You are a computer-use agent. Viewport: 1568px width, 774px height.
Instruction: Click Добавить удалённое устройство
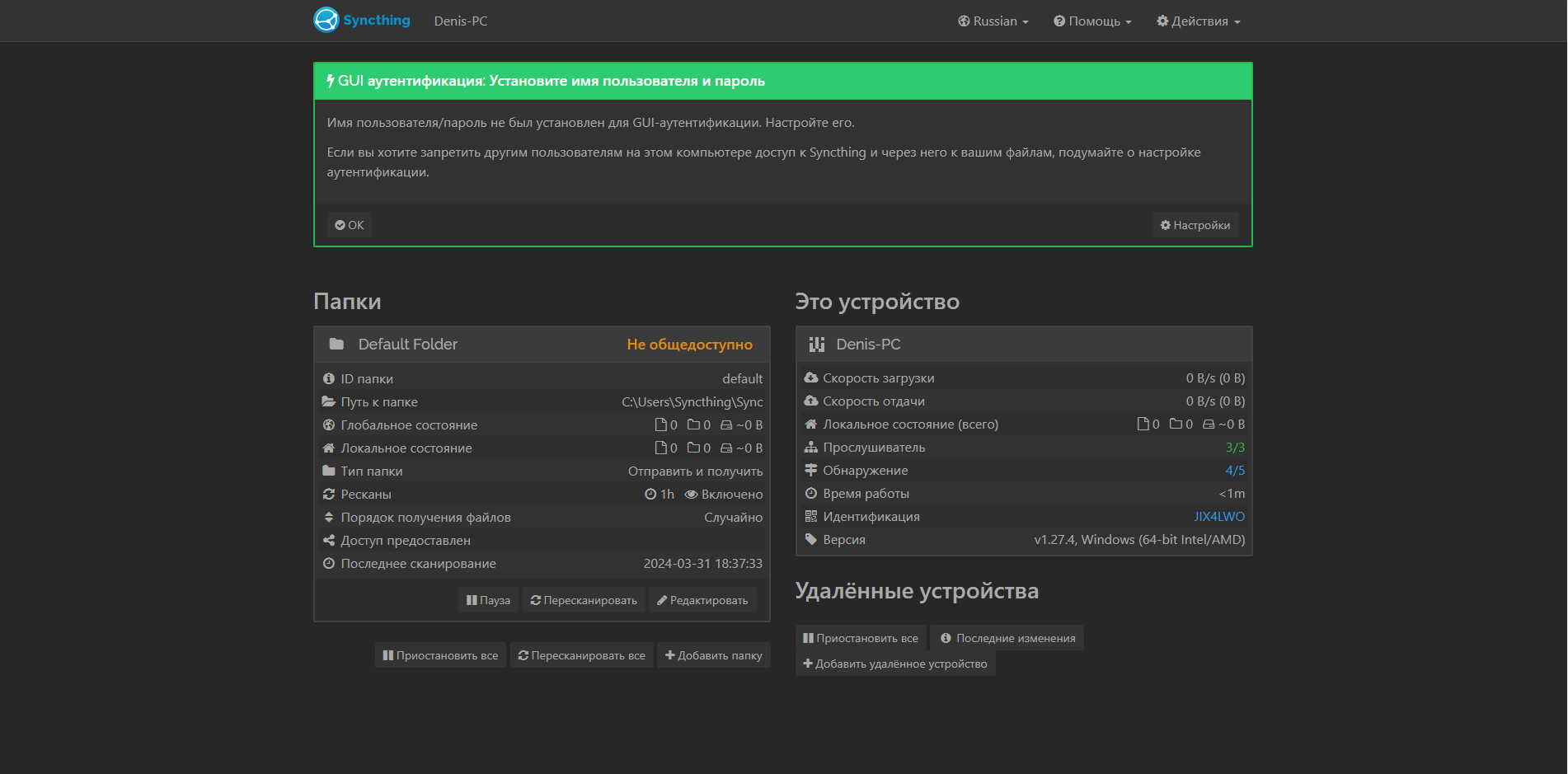click(895, 664)
